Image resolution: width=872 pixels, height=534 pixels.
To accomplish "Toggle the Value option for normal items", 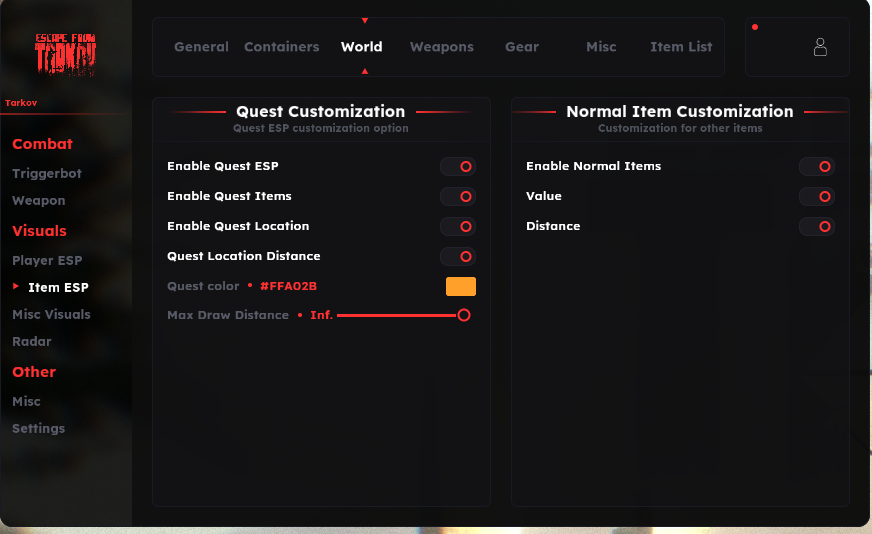I will (816, 197).
